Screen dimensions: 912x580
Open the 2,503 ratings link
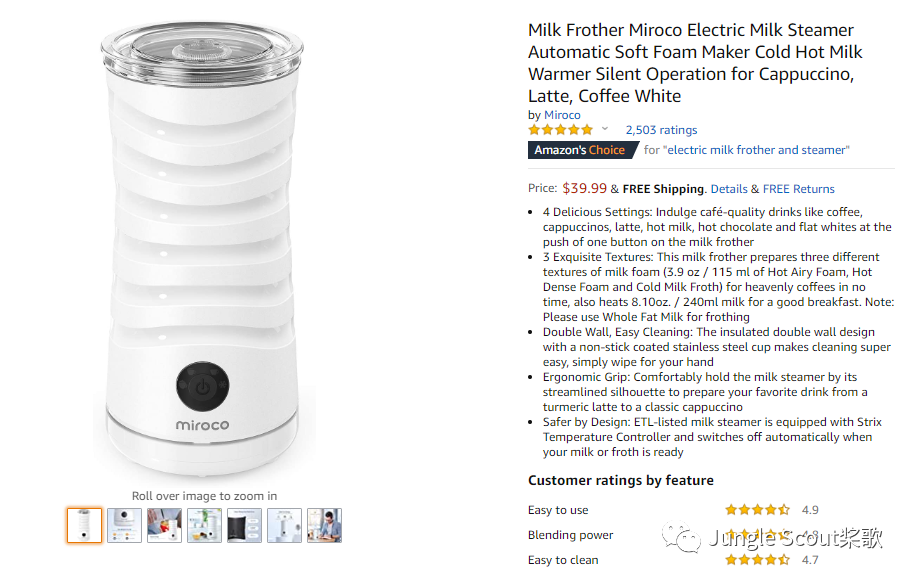tap(661, 130)
